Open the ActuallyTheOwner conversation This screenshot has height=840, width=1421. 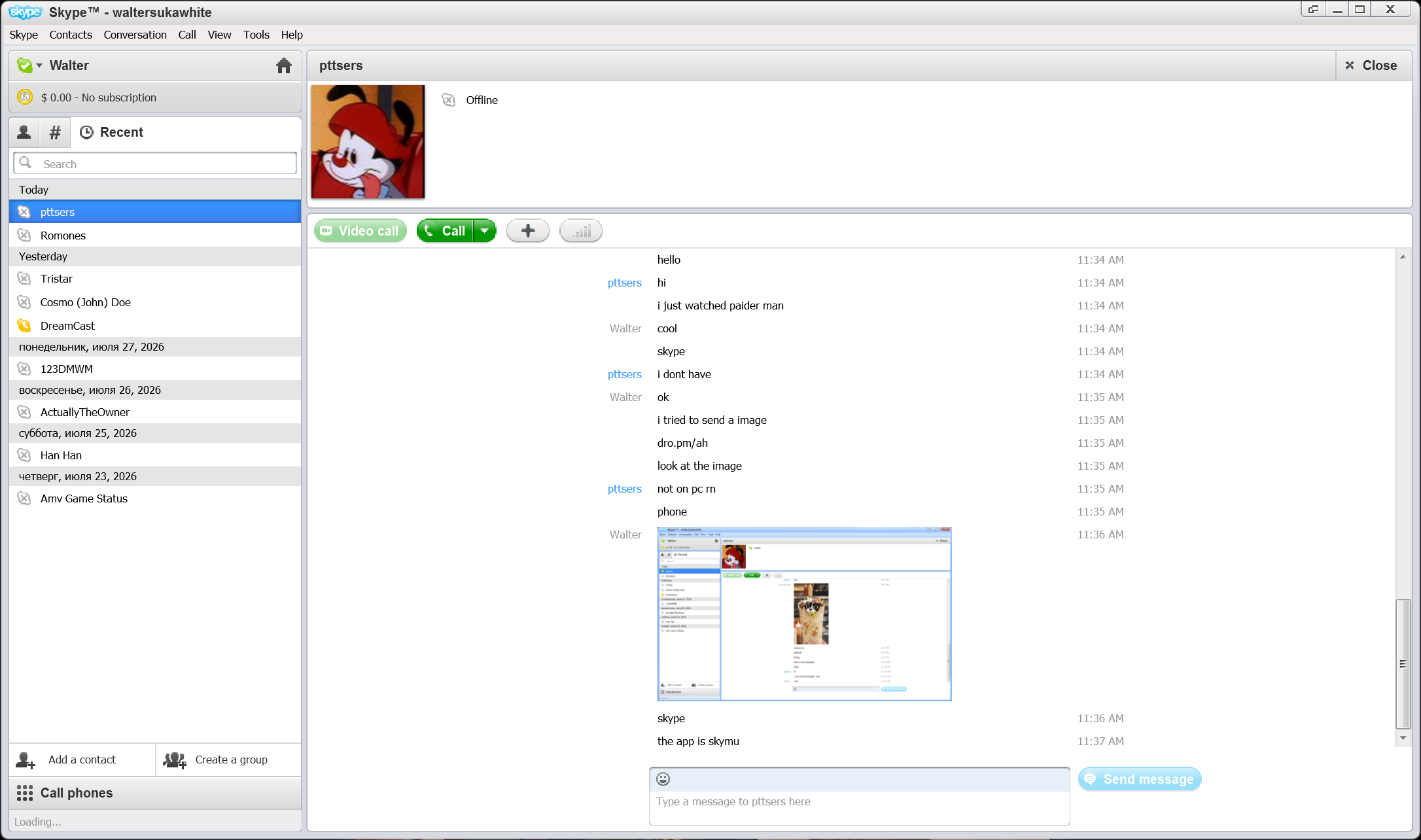(x=155, y=412)
